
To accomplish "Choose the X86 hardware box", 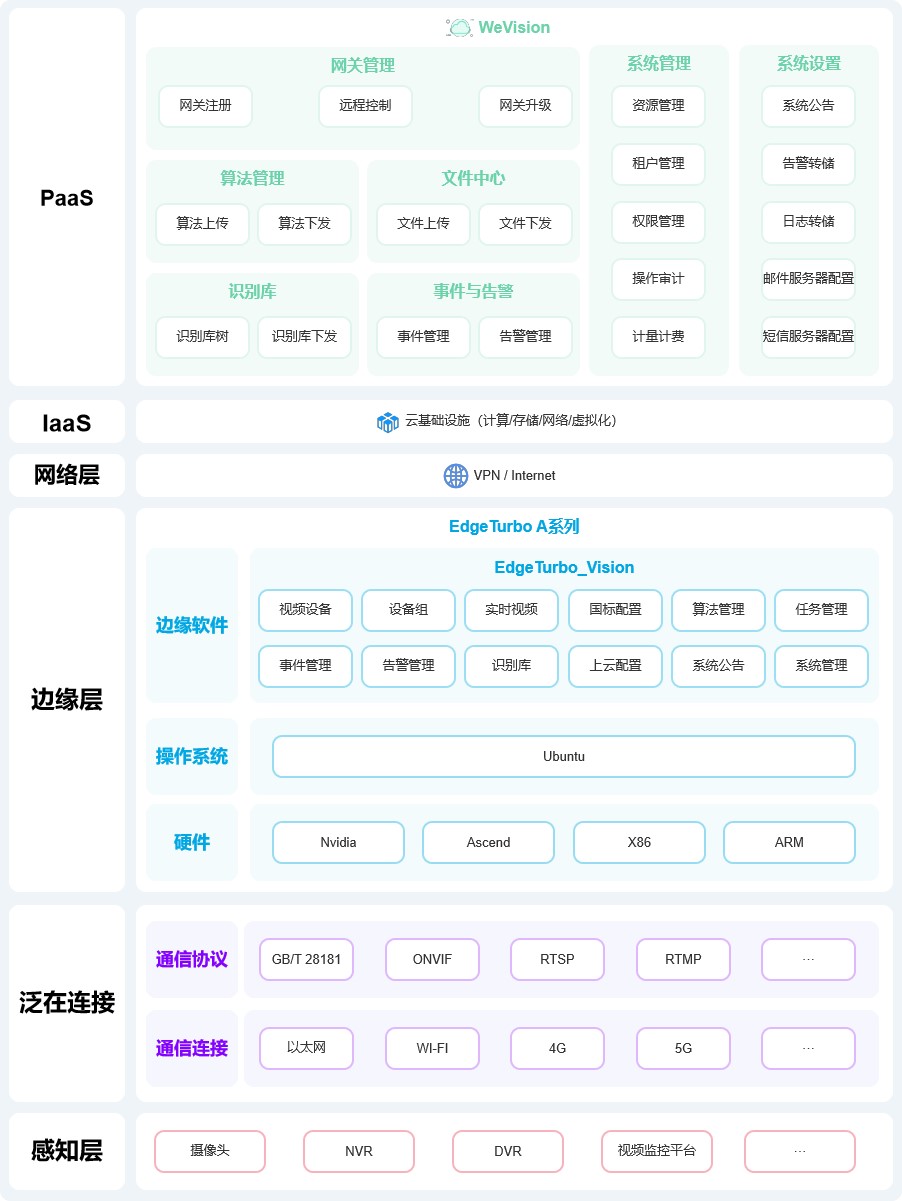I will pos(639,843).
